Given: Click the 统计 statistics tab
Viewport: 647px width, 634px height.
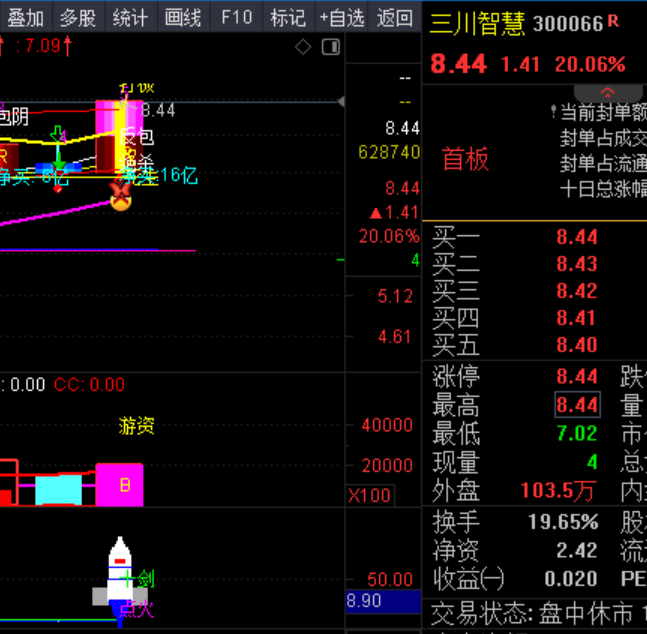Looking at the screenshot, I should (130, 18).
